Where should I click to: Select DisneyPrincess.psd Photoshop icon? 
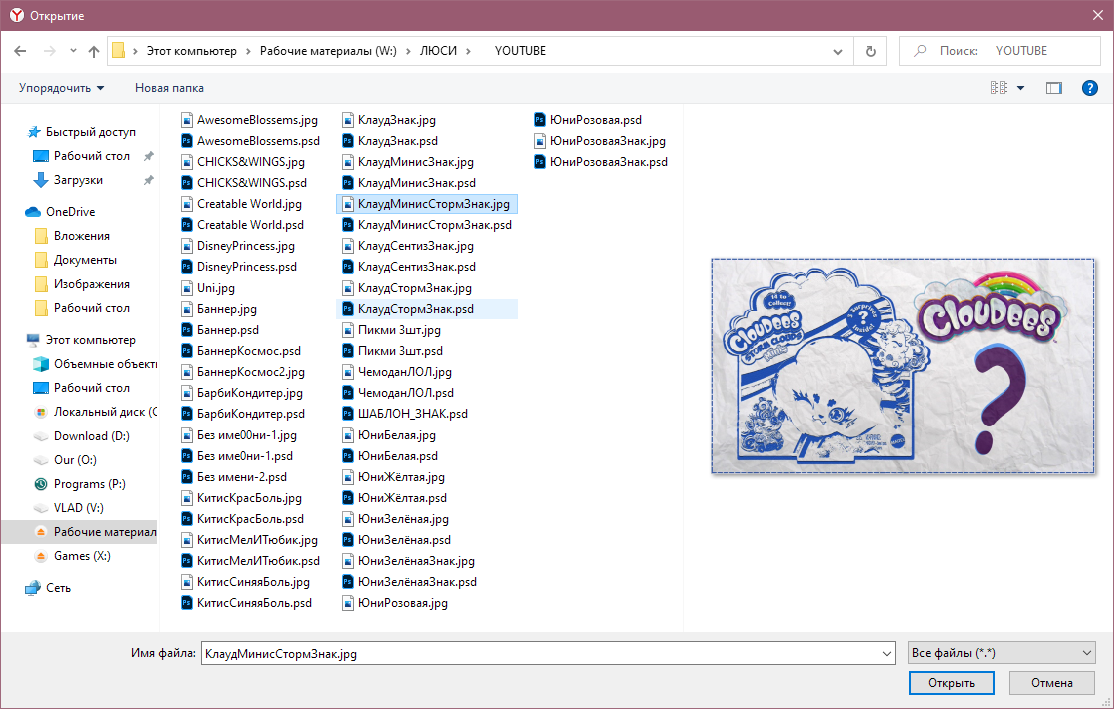point(187,267)
